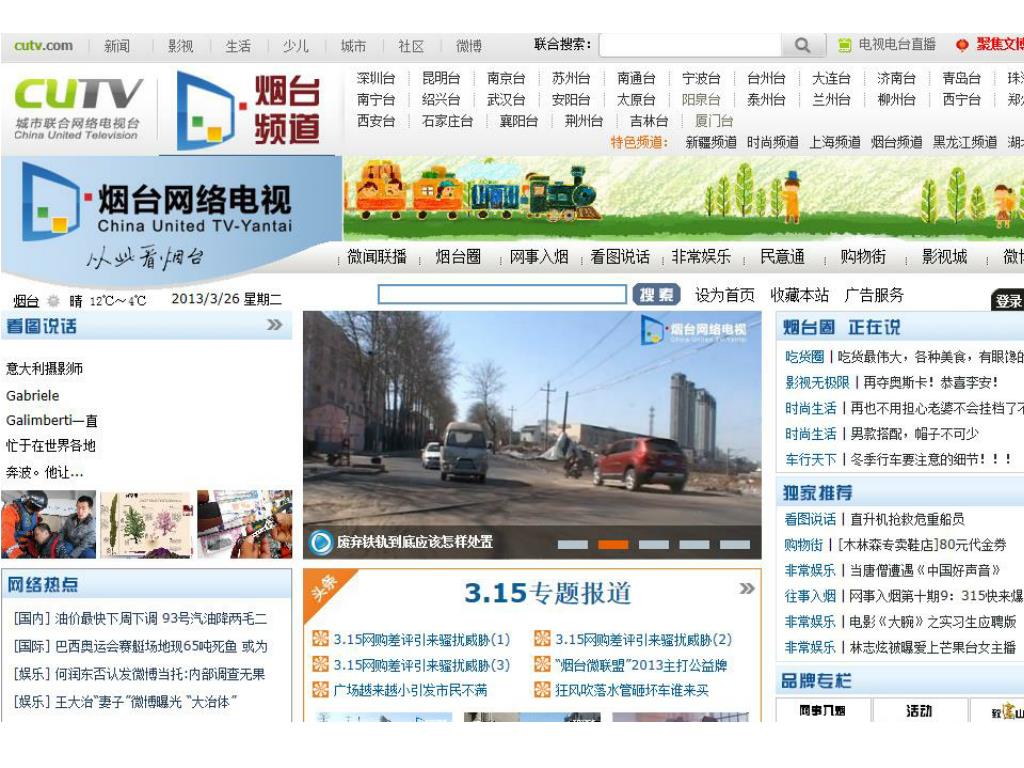Image resolution: width=1024 pixels, height=768 pixels.
Task: Open 黑龙江频道 featured channel
Action: 965,142
